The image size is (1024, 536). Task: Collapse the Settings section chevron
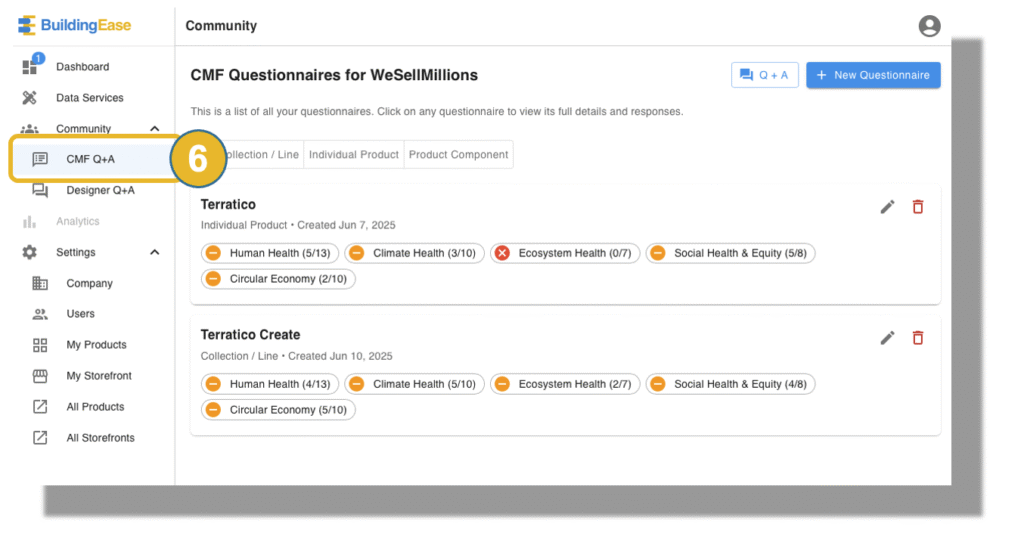pyautogui.click(x=155, y=252)
